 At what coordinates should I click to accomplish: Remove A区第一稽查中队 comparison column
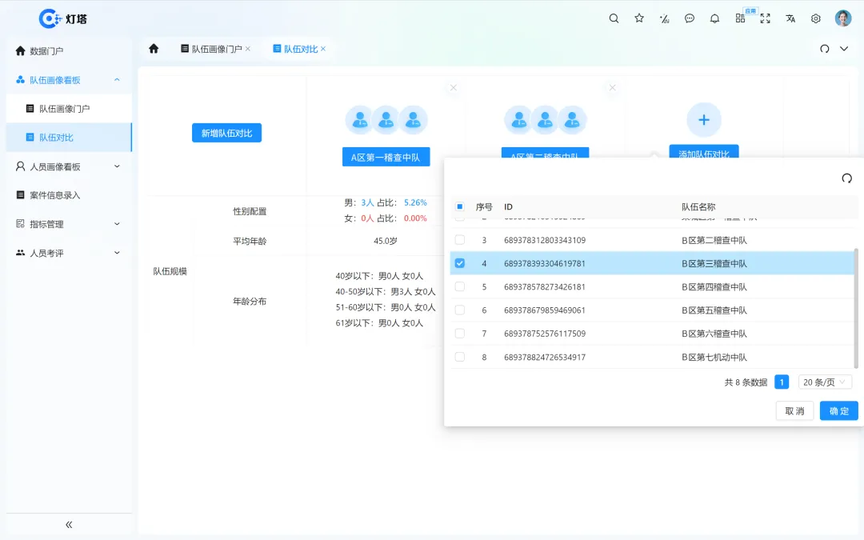pos(453,88)
